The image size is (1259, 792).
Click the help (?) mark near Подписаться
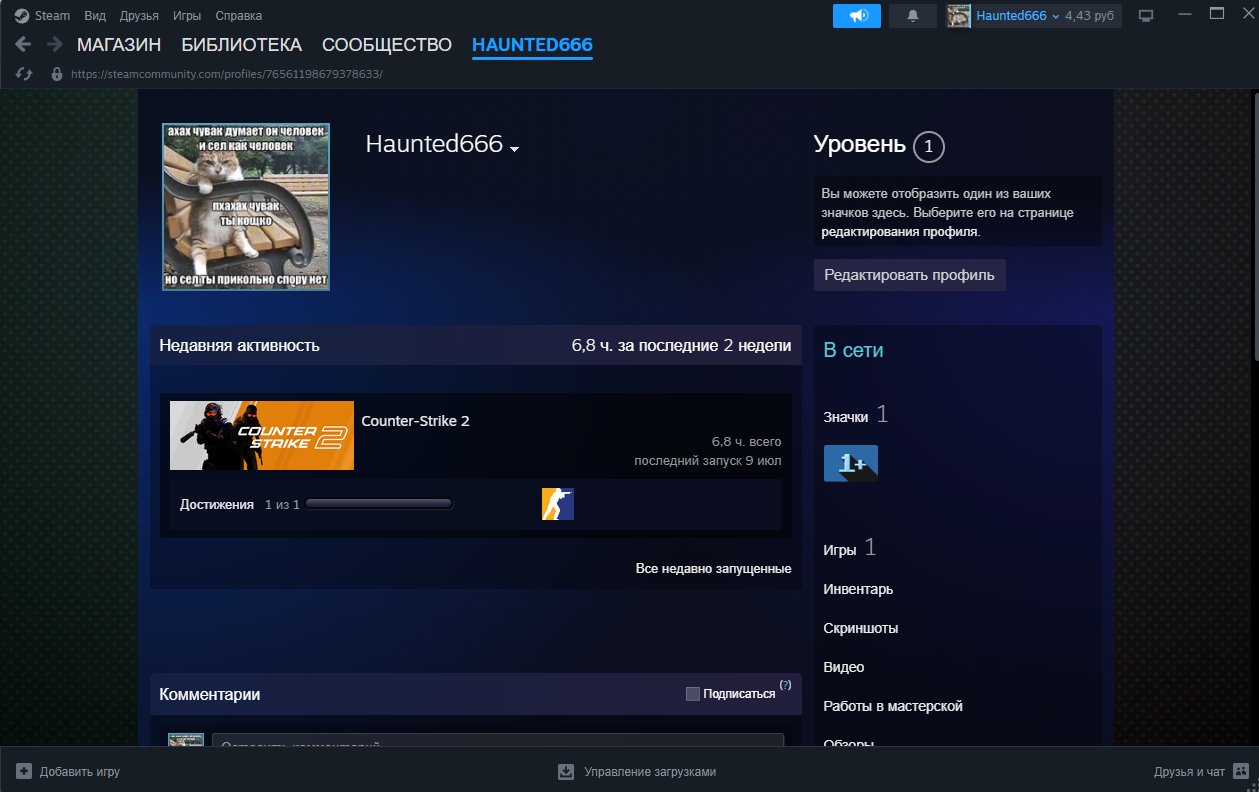tap(785, 685)
